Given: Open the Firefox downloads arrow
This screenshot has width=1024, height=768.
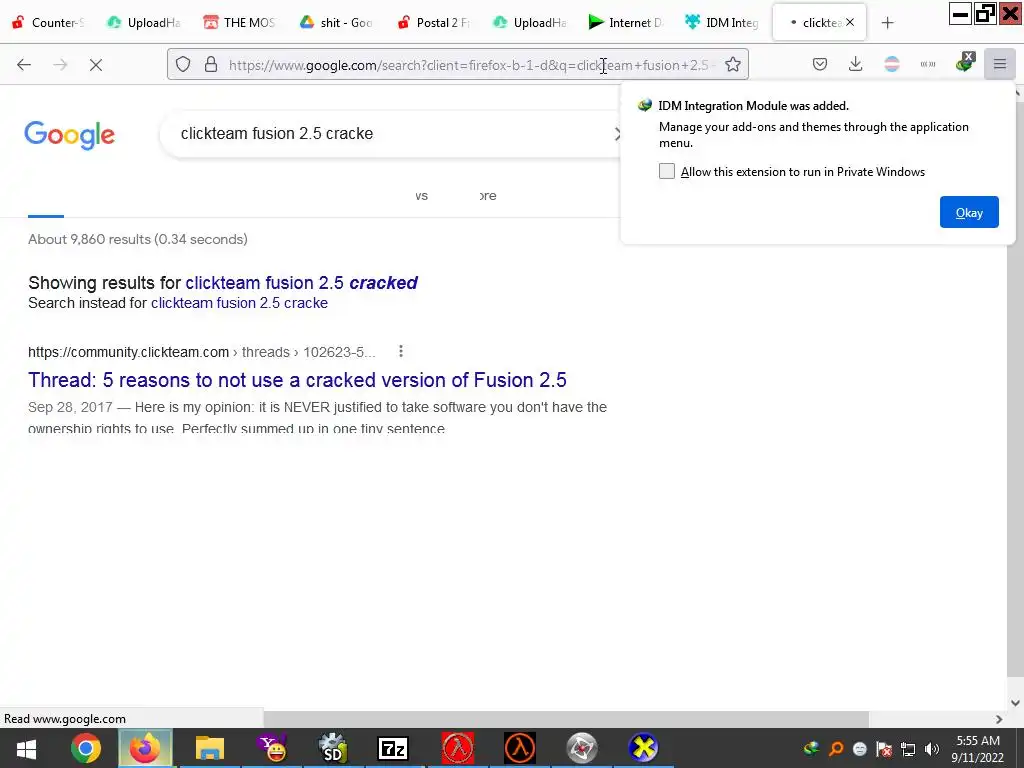Looking at the screenshot, I should click(856, 64).
